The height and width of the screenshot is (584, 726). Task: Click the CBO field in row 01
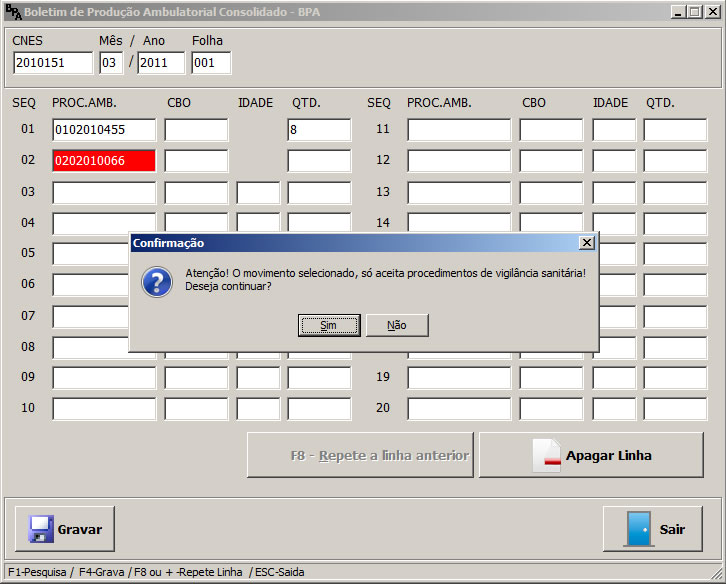pyautogui.click(x=196, y=129)
